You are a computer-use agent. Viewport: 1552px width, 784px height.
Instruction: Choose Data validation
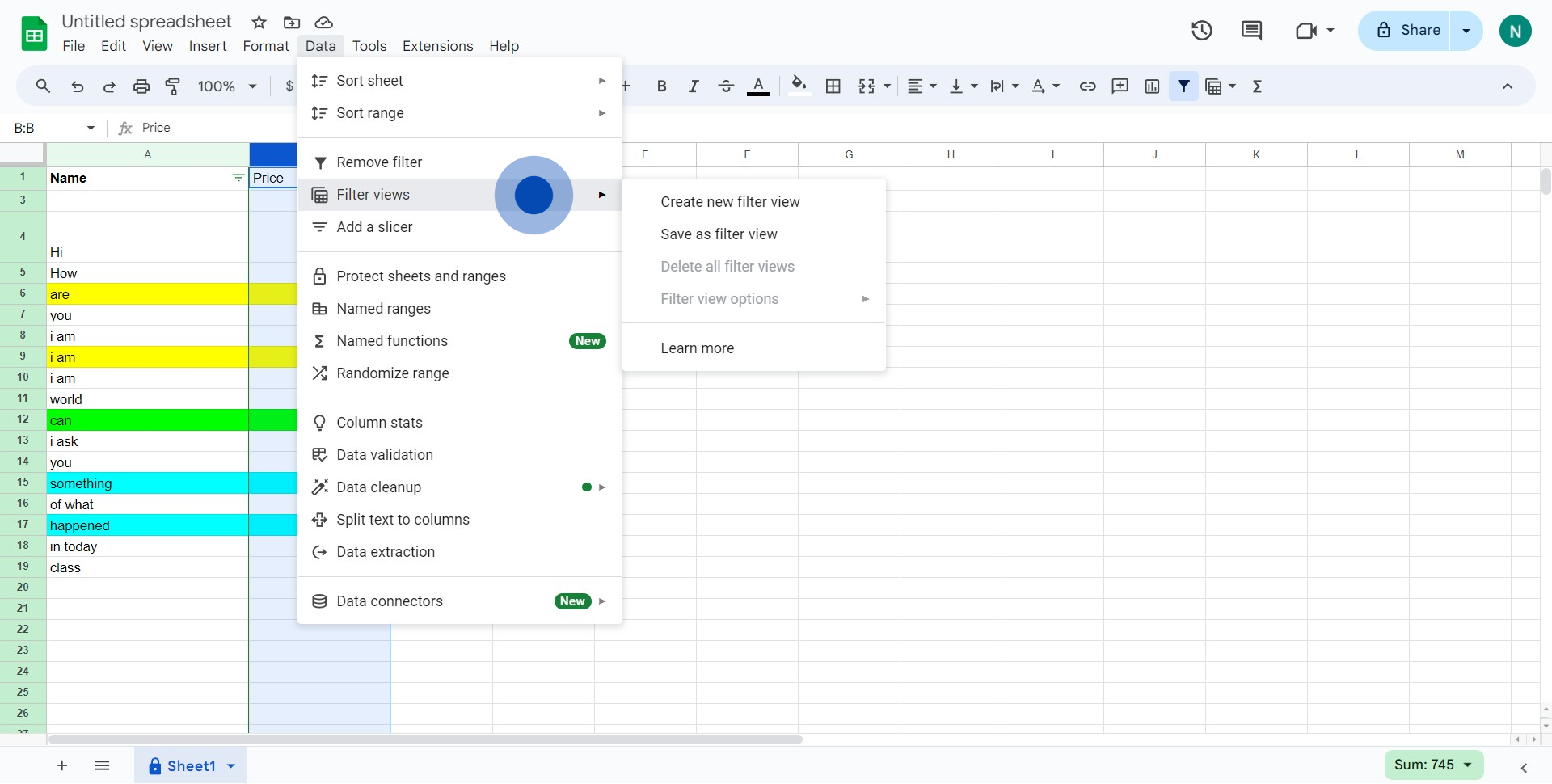460,455
